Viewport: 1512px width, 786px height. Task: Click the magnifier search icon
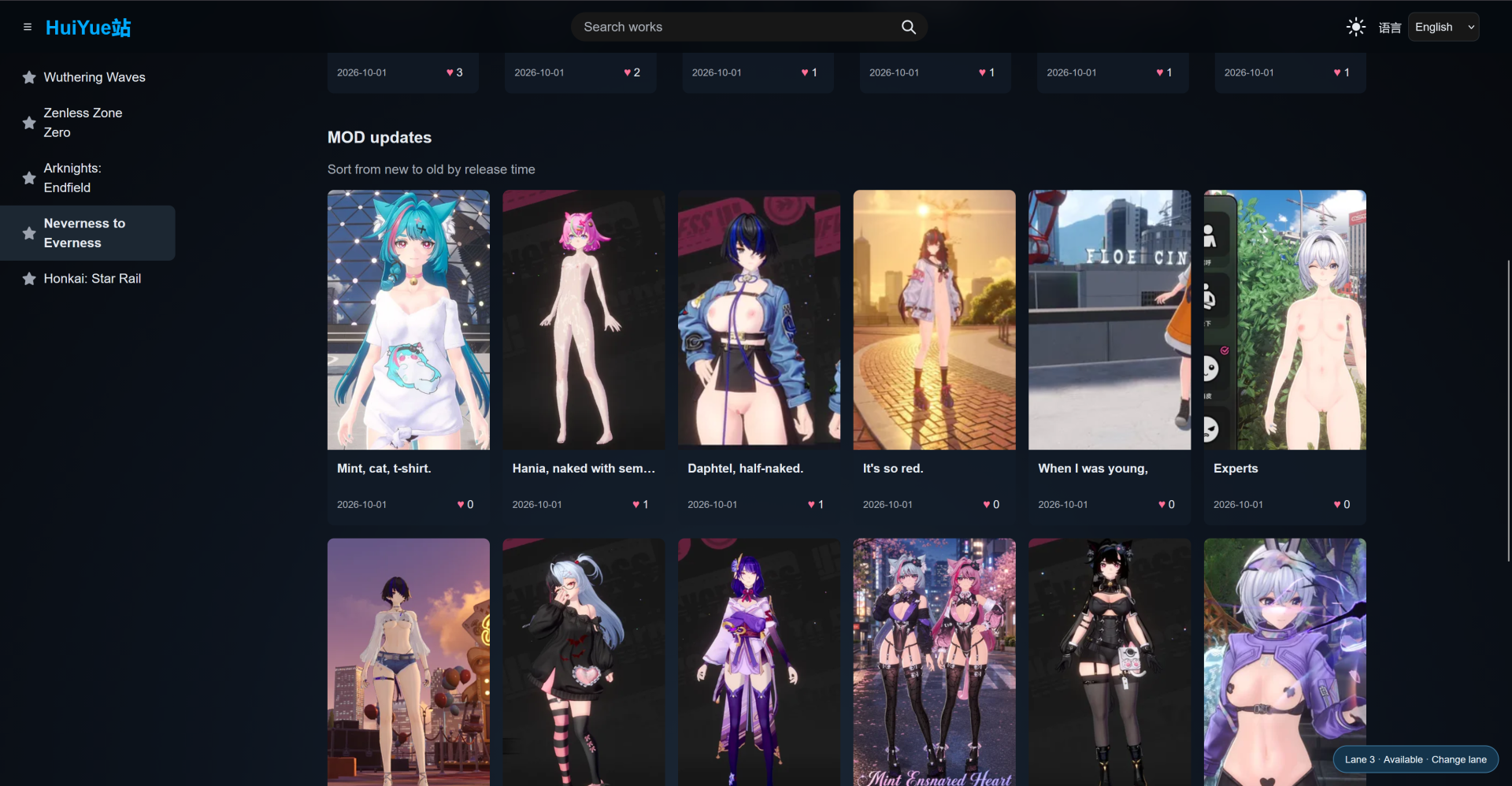coord(908,27)
